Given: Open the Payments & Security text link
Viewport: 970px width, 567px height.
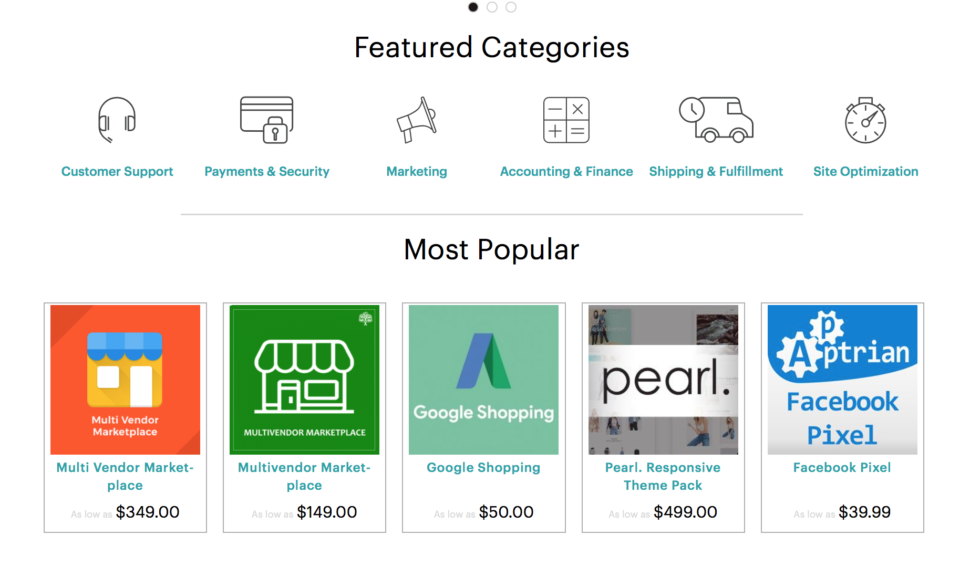Looking at the screenshot, I should tap(267, 171).
